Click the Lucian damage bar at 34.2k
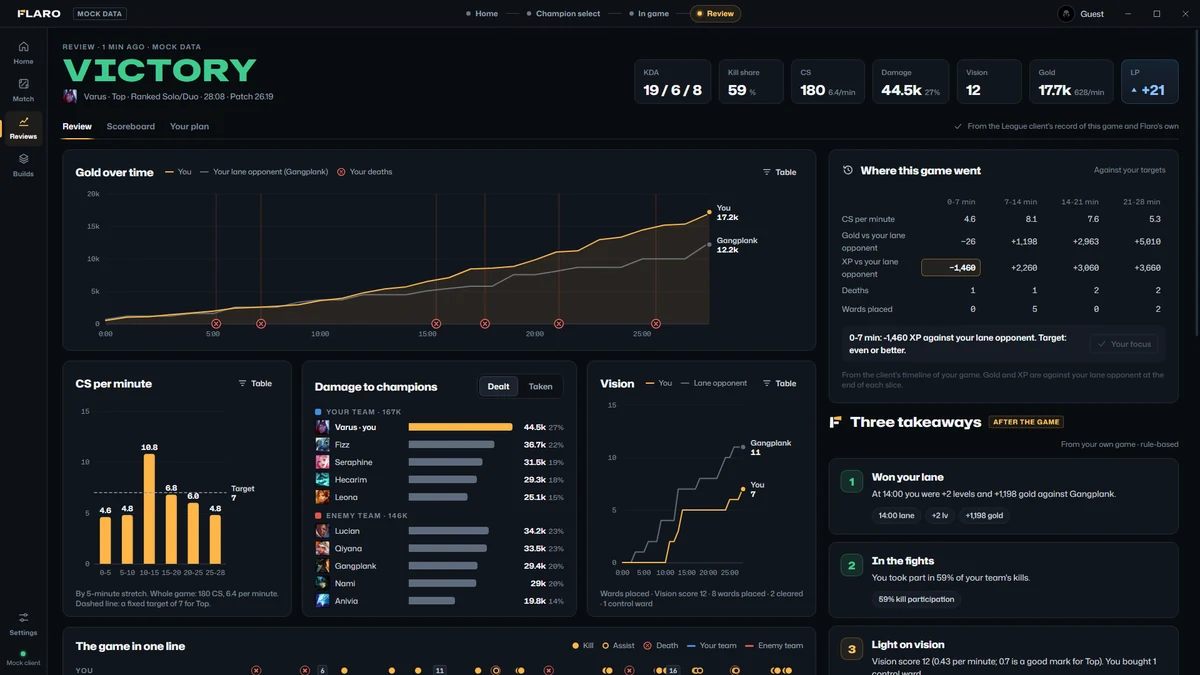 (448, 531)
